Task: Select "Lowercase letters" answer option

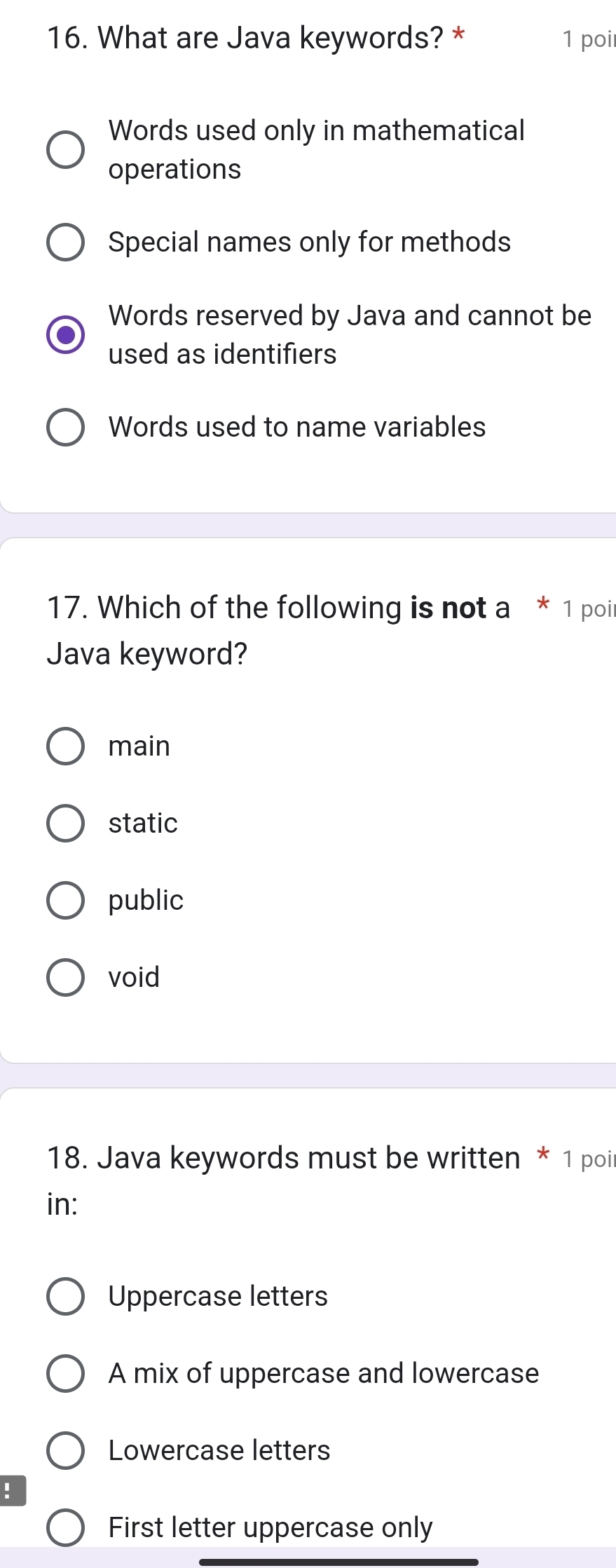Action: [x=65, y=1450]
